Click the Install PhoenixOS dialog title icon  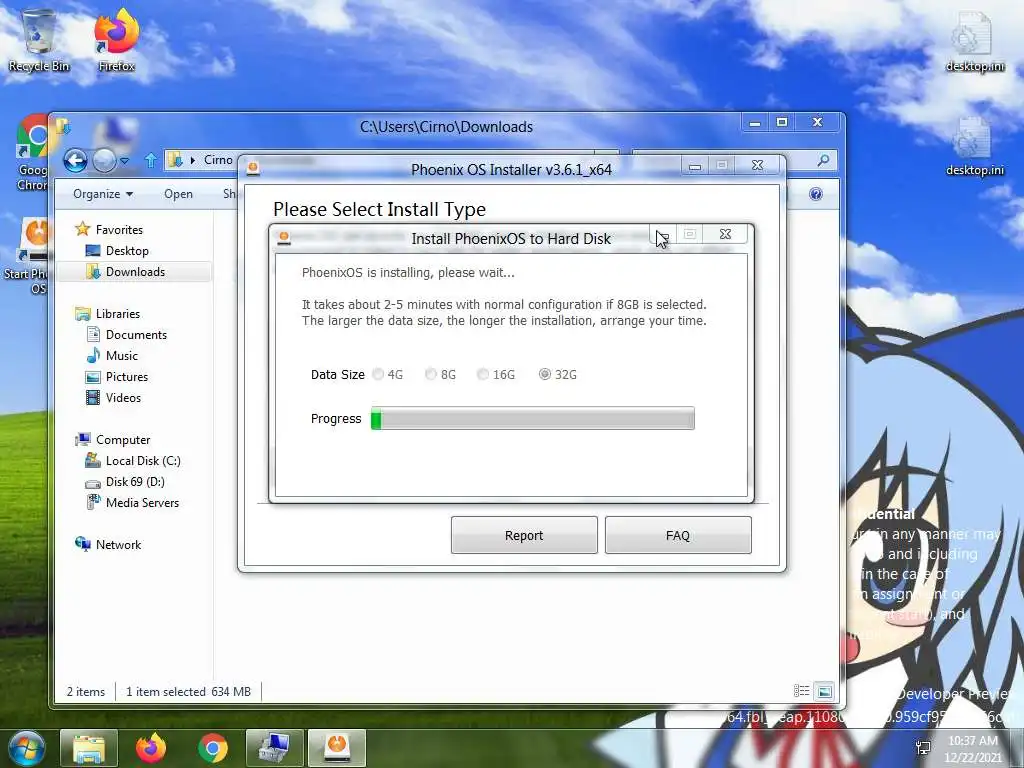[x=283, y=238]
